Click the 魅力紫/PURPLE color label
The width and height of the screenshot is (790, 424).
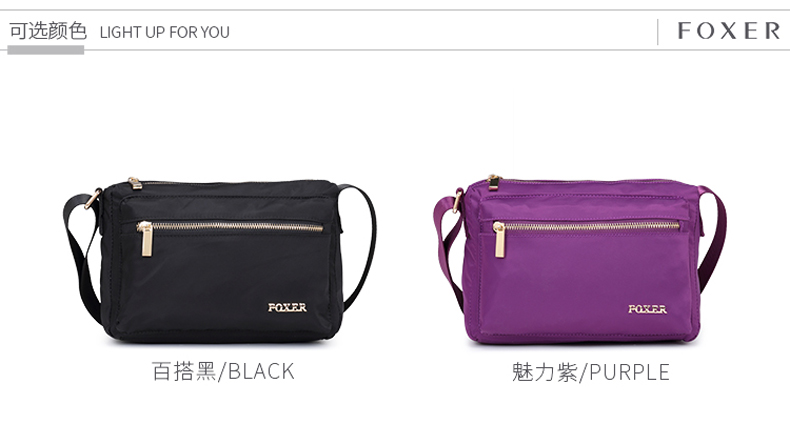[590, 372]
